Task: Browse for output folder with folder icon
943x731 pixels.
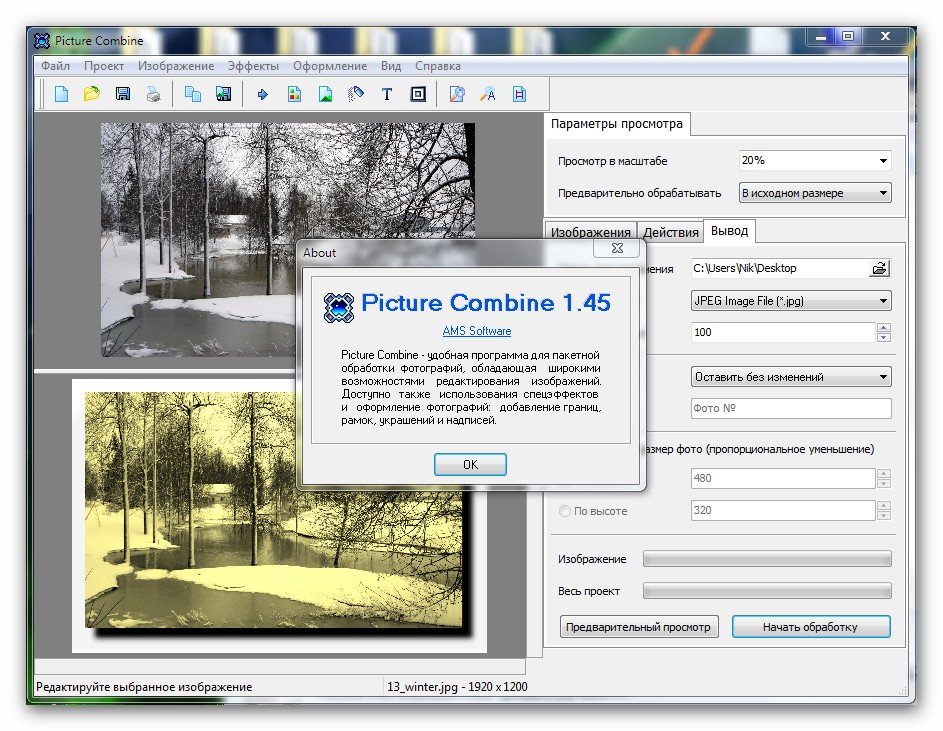Action: tap(879, 268)
